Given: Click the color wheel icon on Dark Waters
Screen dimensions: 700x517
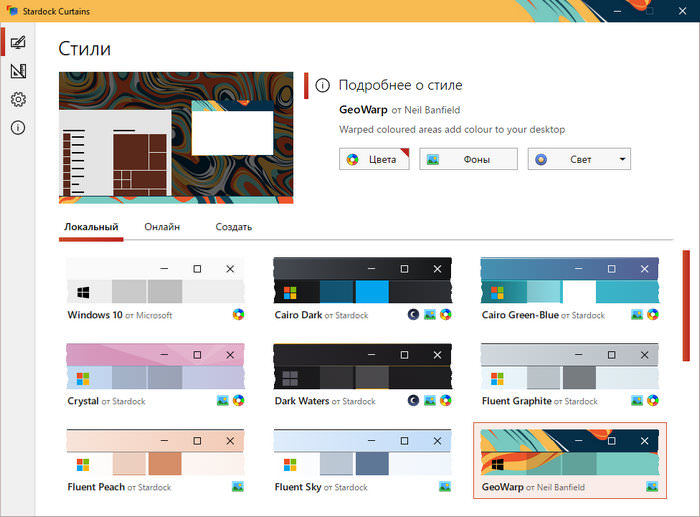Looking at the screenshot, I should (x=446, y=400).
